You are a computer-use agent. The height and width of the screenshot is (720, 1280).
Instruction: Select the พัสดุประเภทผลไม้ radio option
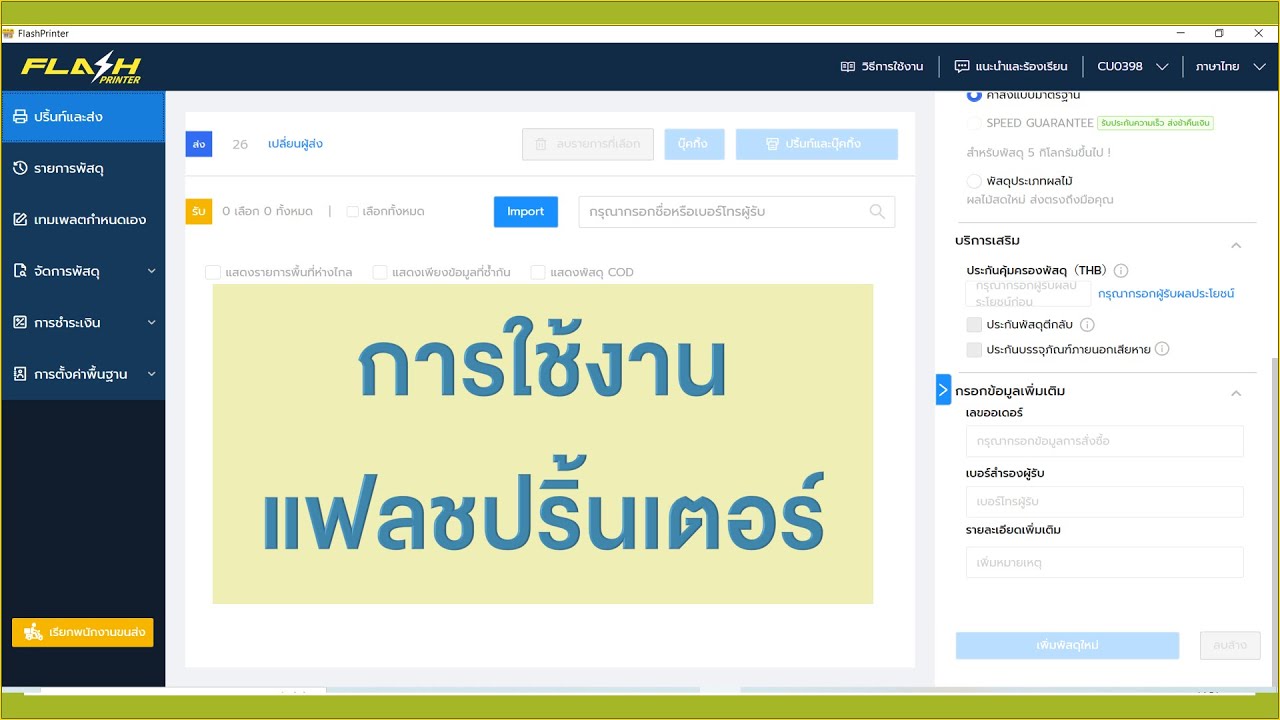point(974,181)
